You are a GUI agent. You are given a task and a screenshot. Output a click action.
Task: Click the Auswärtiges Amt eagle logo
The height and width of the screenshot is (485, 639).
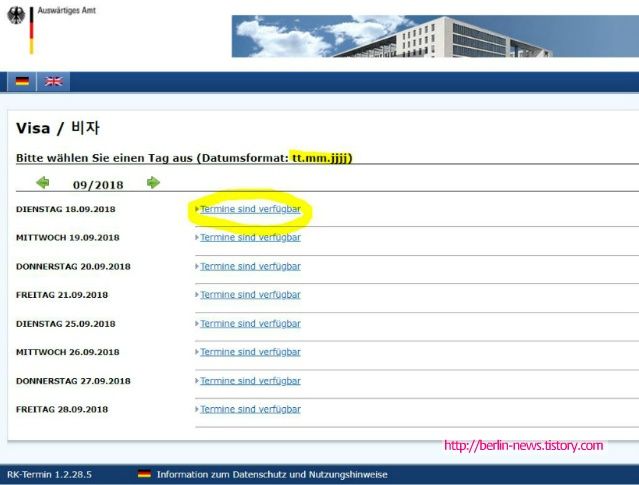click(16, 15)
